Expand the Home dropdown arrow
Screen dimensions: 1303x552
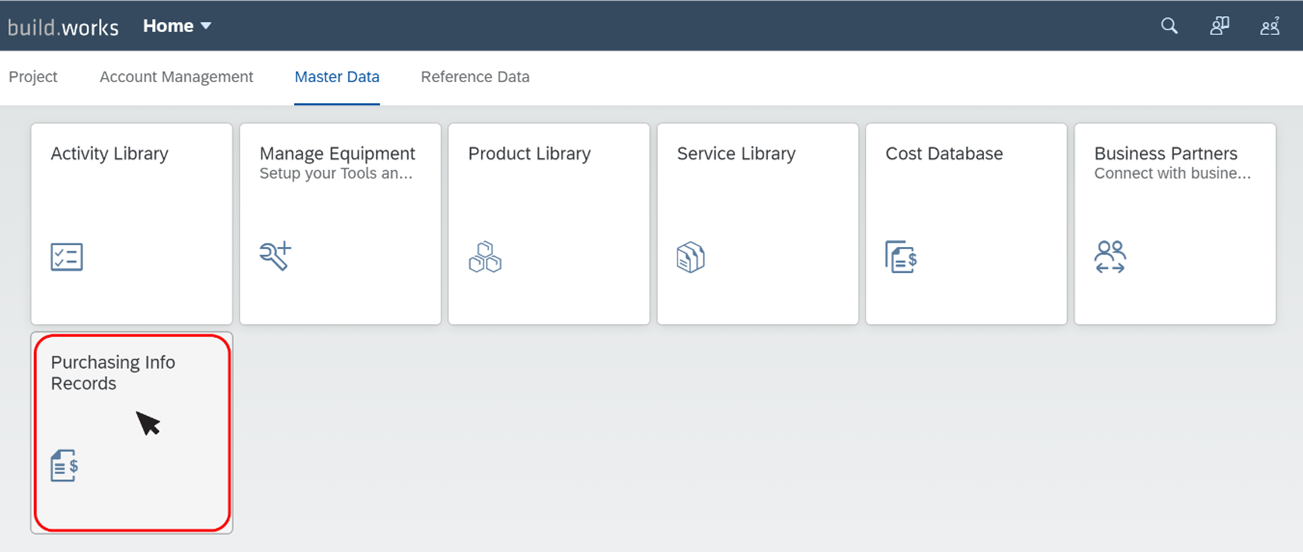206,26
